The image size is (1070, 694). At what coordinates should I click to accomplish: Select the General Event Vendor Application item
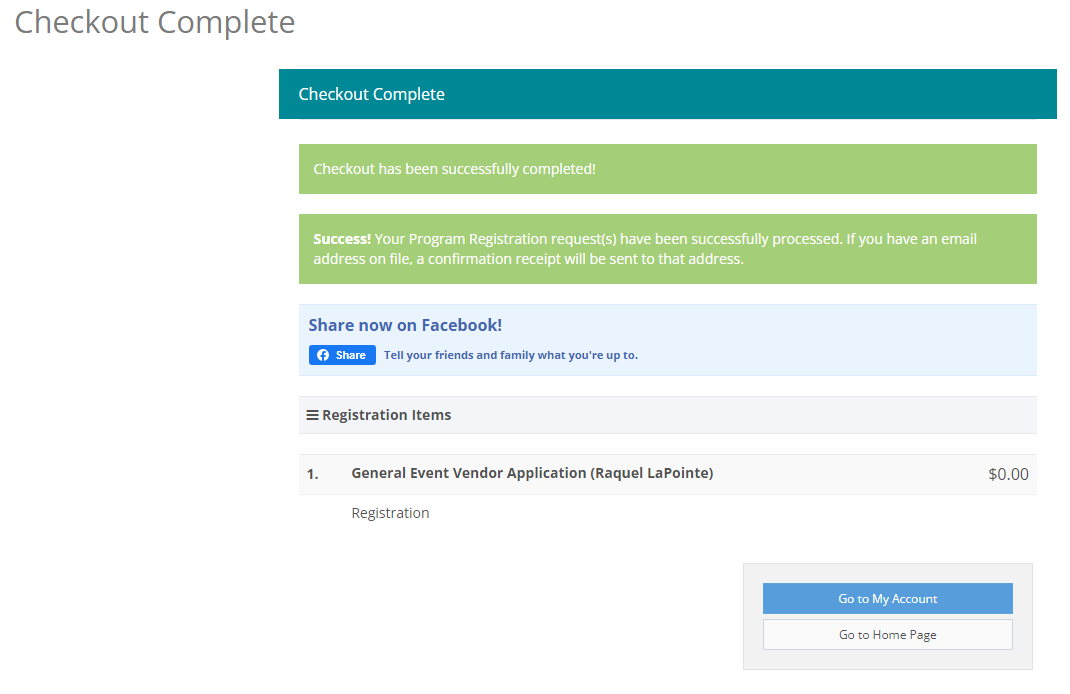[x=532, y=473]
